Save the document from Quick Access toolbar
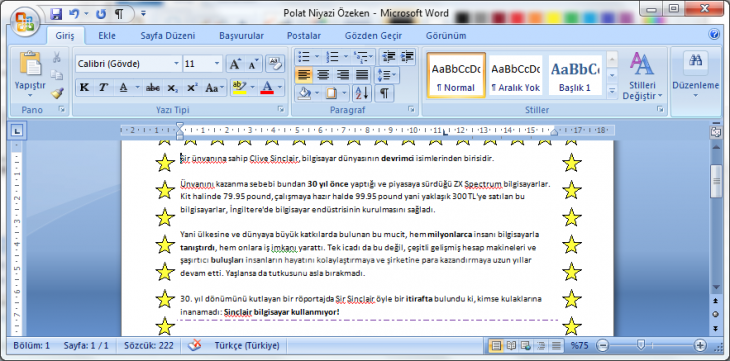730x361 pixels. tap(57, 14)
